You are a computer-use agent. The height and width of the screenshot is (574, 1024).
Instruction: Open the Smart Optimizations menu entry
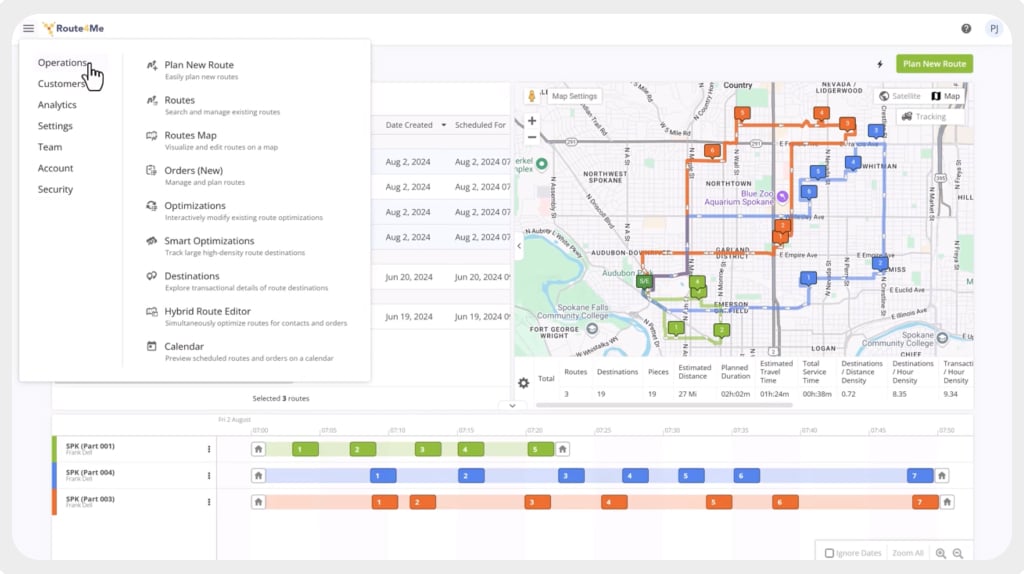tap(209, 241)
